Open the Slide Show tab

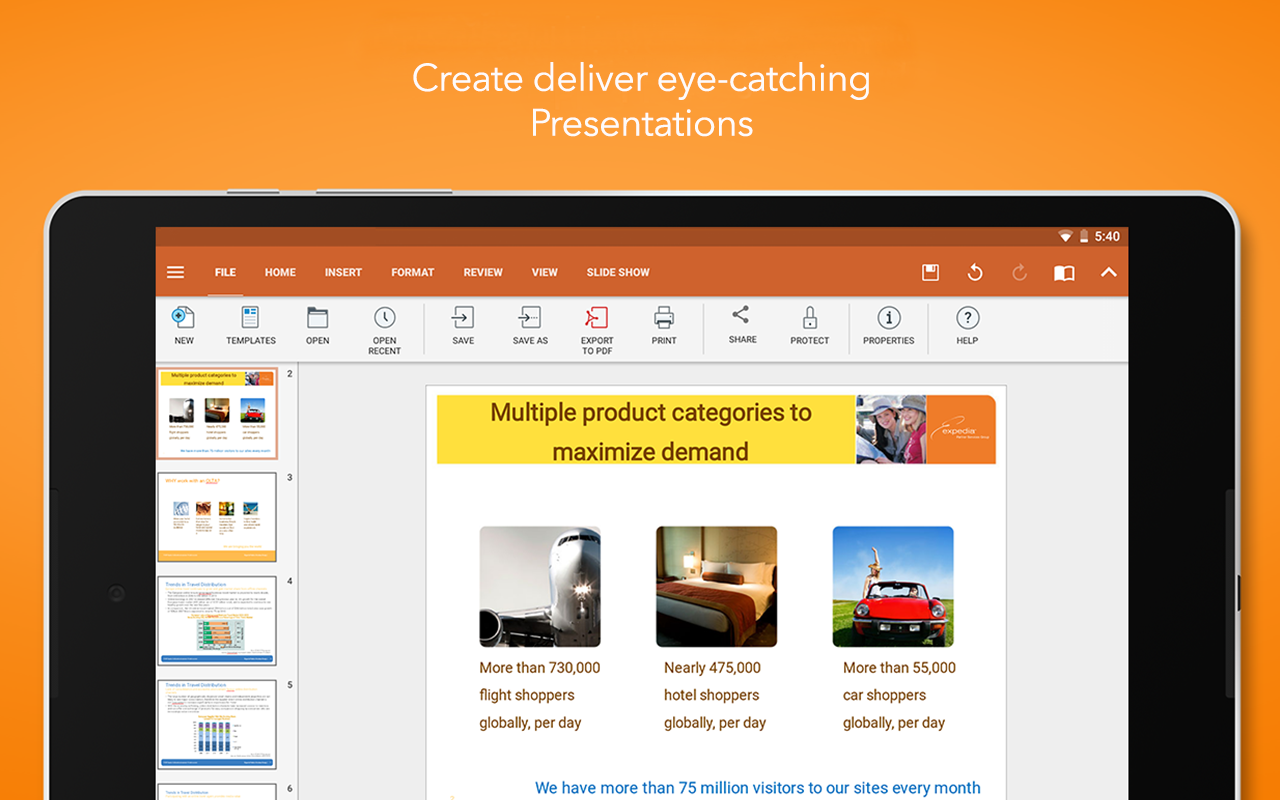pos(618,272)
